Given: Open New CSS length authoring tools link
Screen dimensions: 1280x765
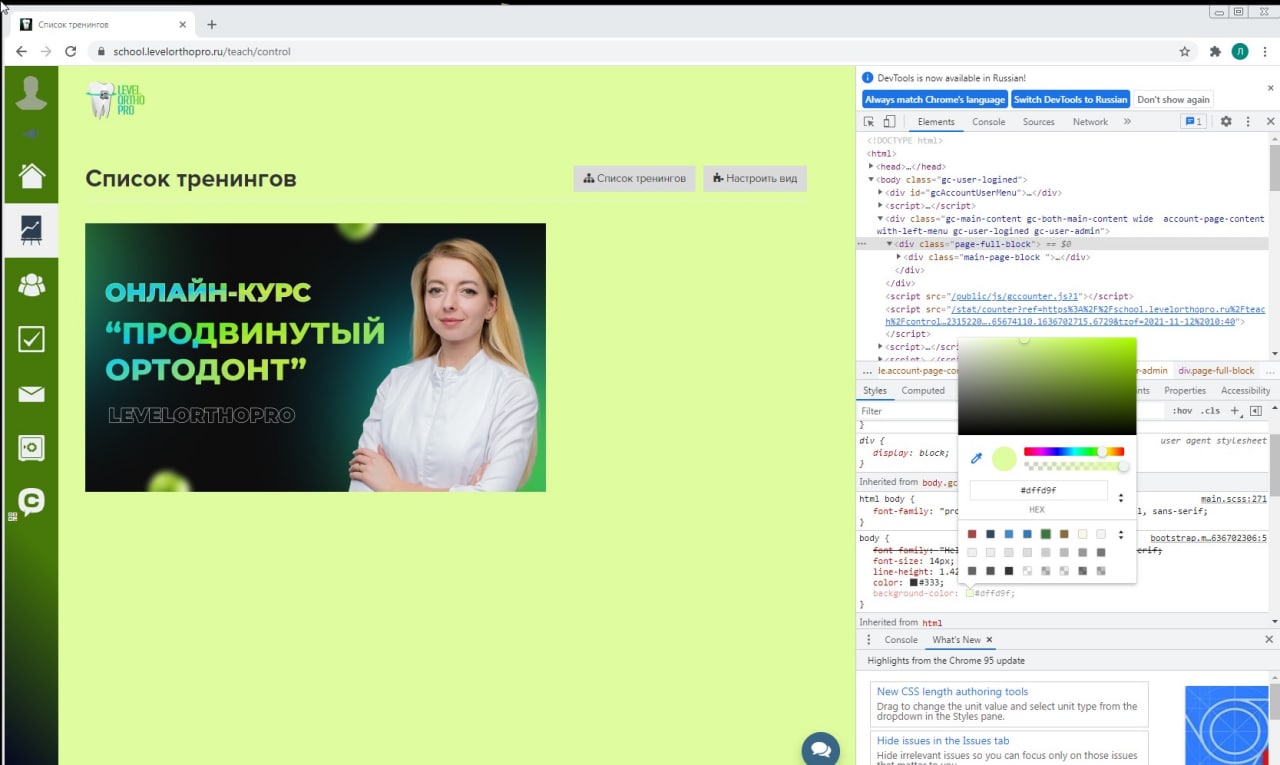Looking at the screenshot, I should pyautogui.click(x=952, y=691).
